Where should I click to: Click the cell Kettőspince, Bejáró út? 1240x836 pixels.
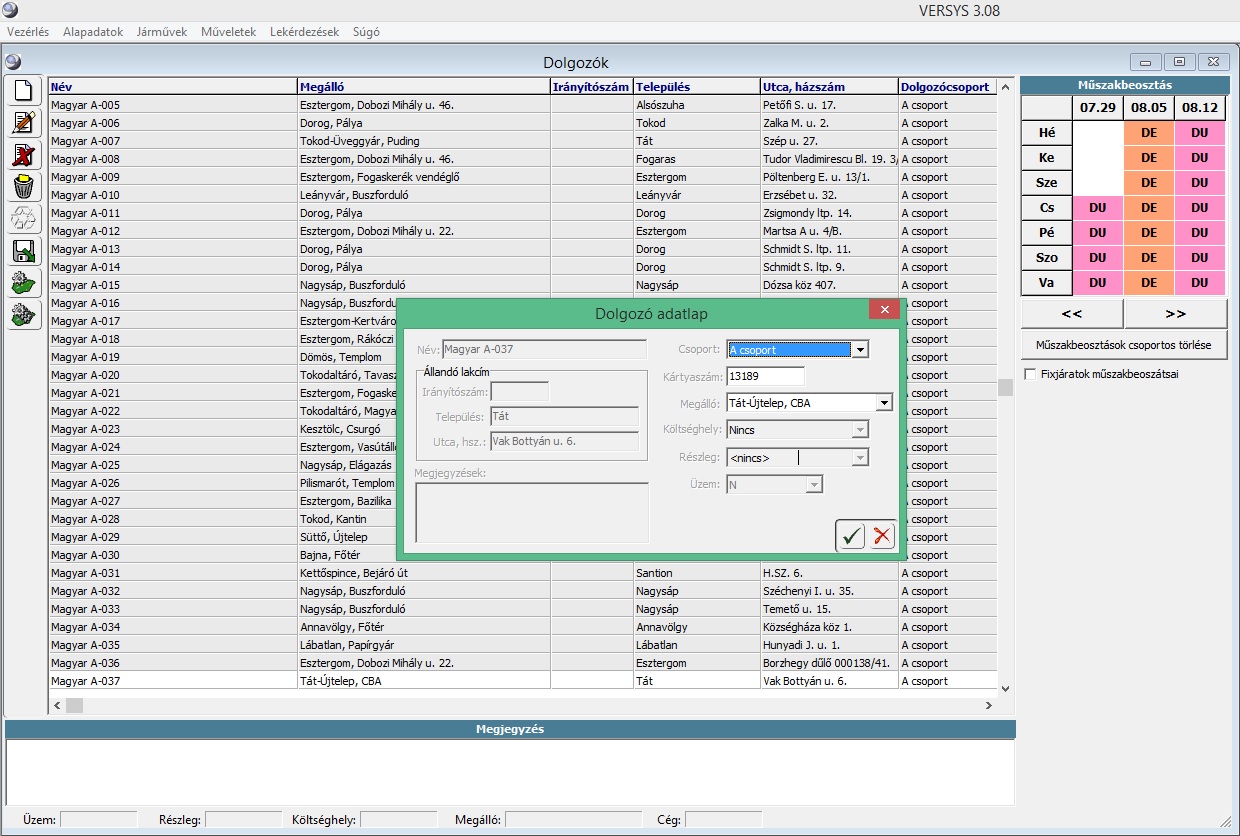[424, 573]
